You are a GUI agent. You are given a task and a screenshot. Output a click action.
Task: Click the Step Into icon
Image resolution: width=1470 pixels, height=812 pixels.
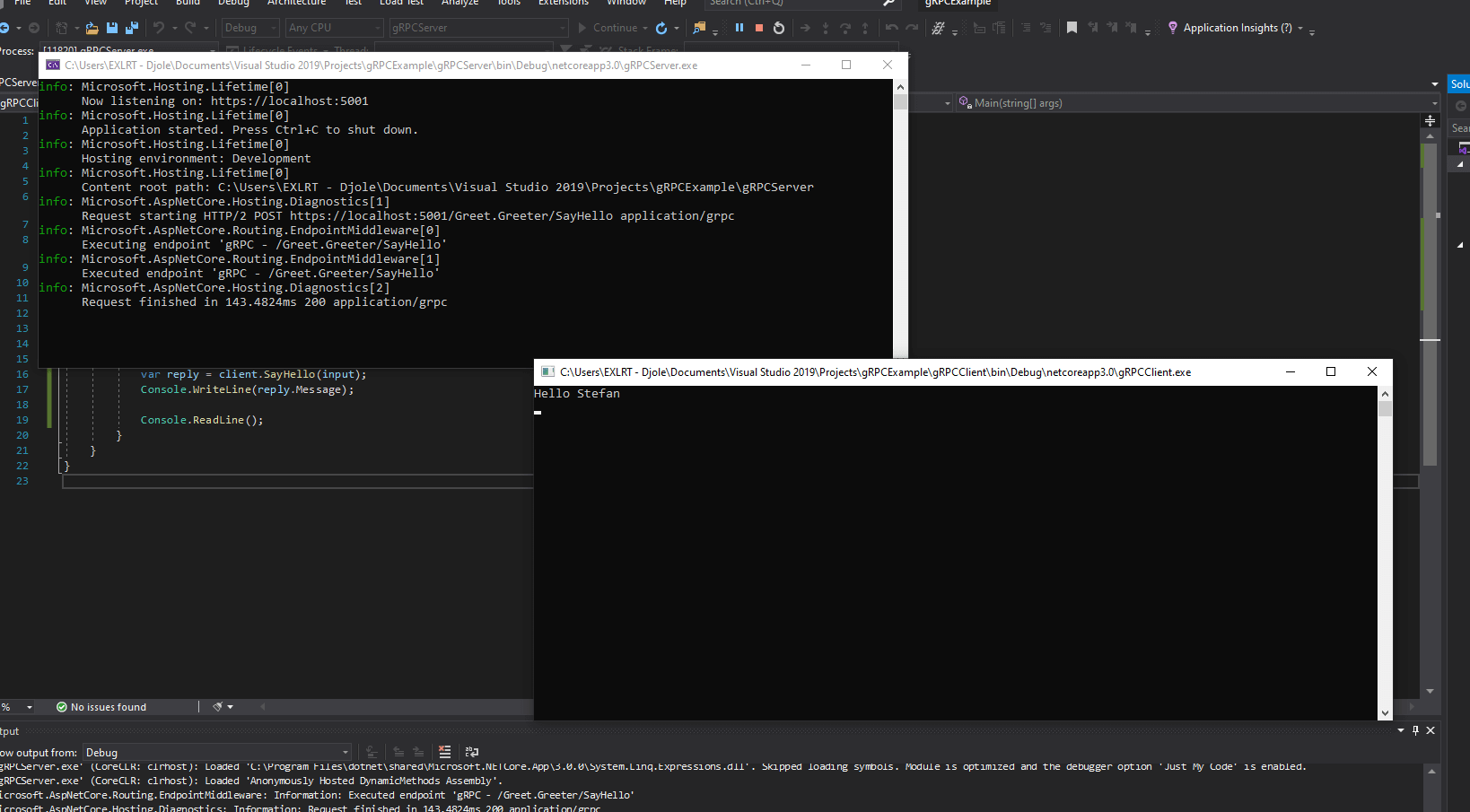[826, 28]
